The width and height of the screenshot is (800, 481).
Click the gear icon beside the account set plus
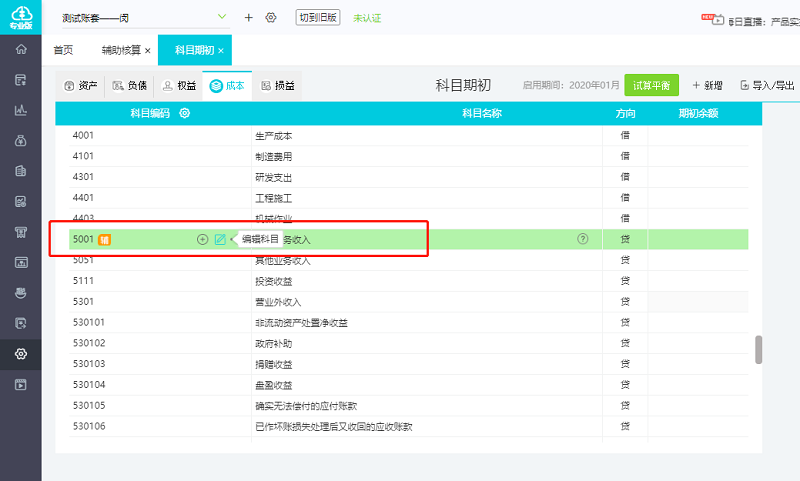271,18
